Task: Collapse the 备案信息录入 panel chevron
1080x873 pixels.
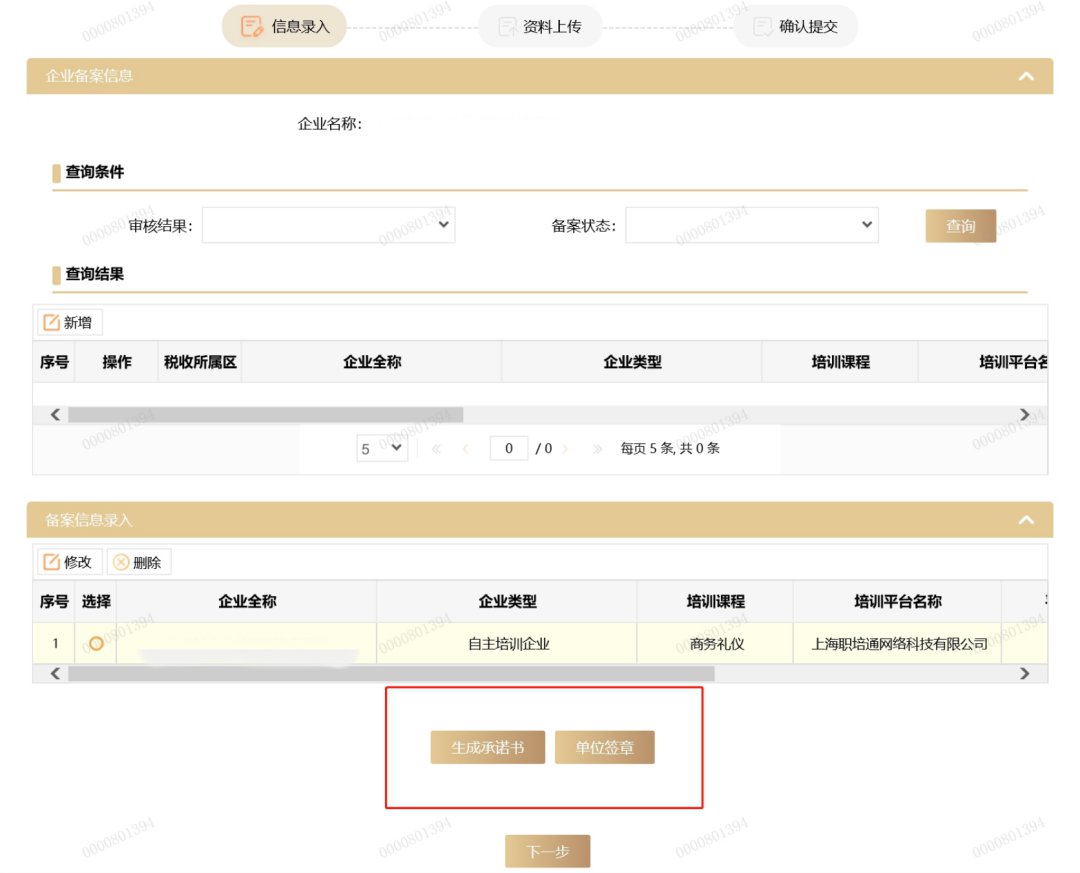Action: coord(1025,520)
